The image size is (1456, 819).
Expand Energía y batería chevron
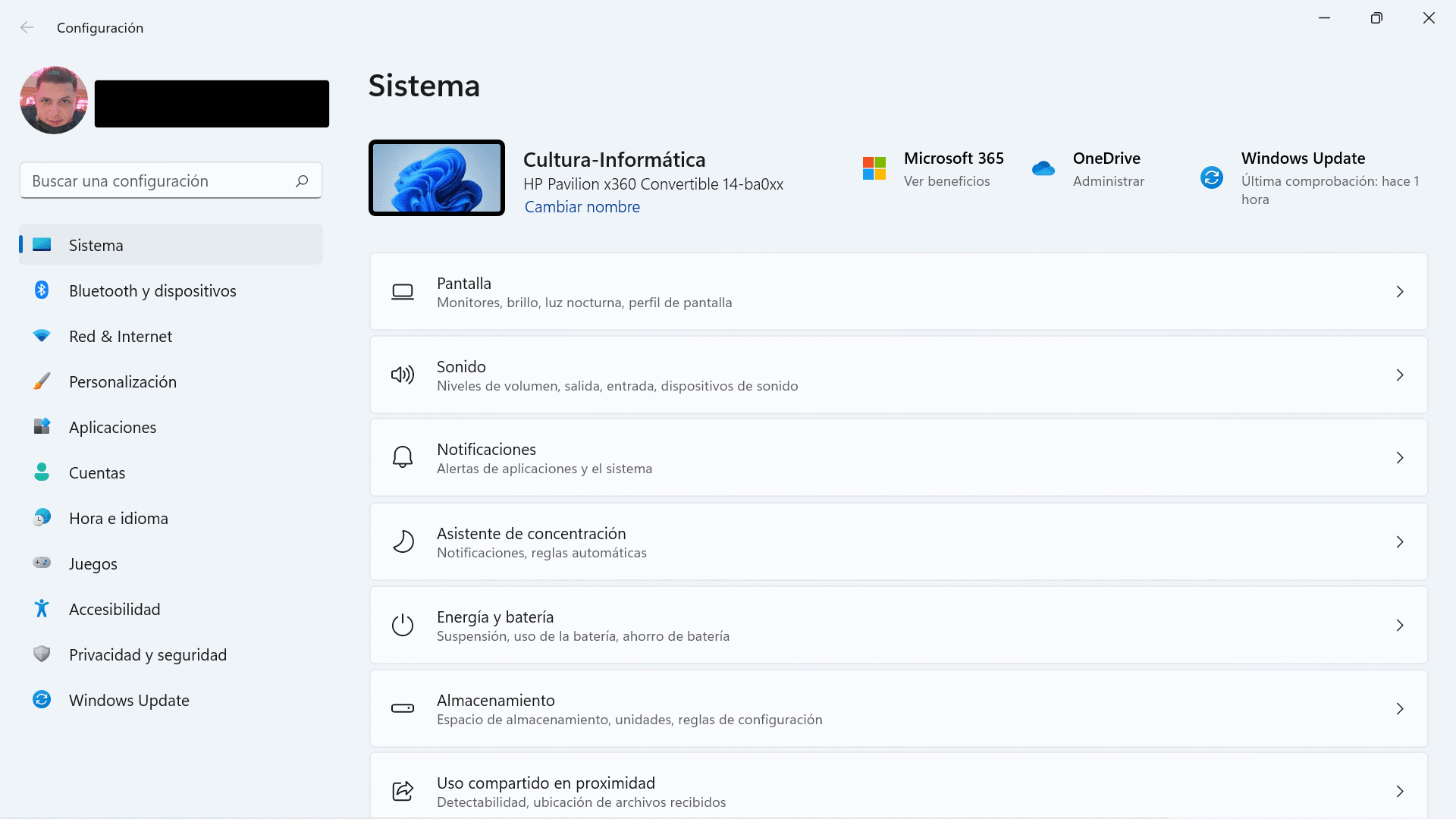(1400, 626)
